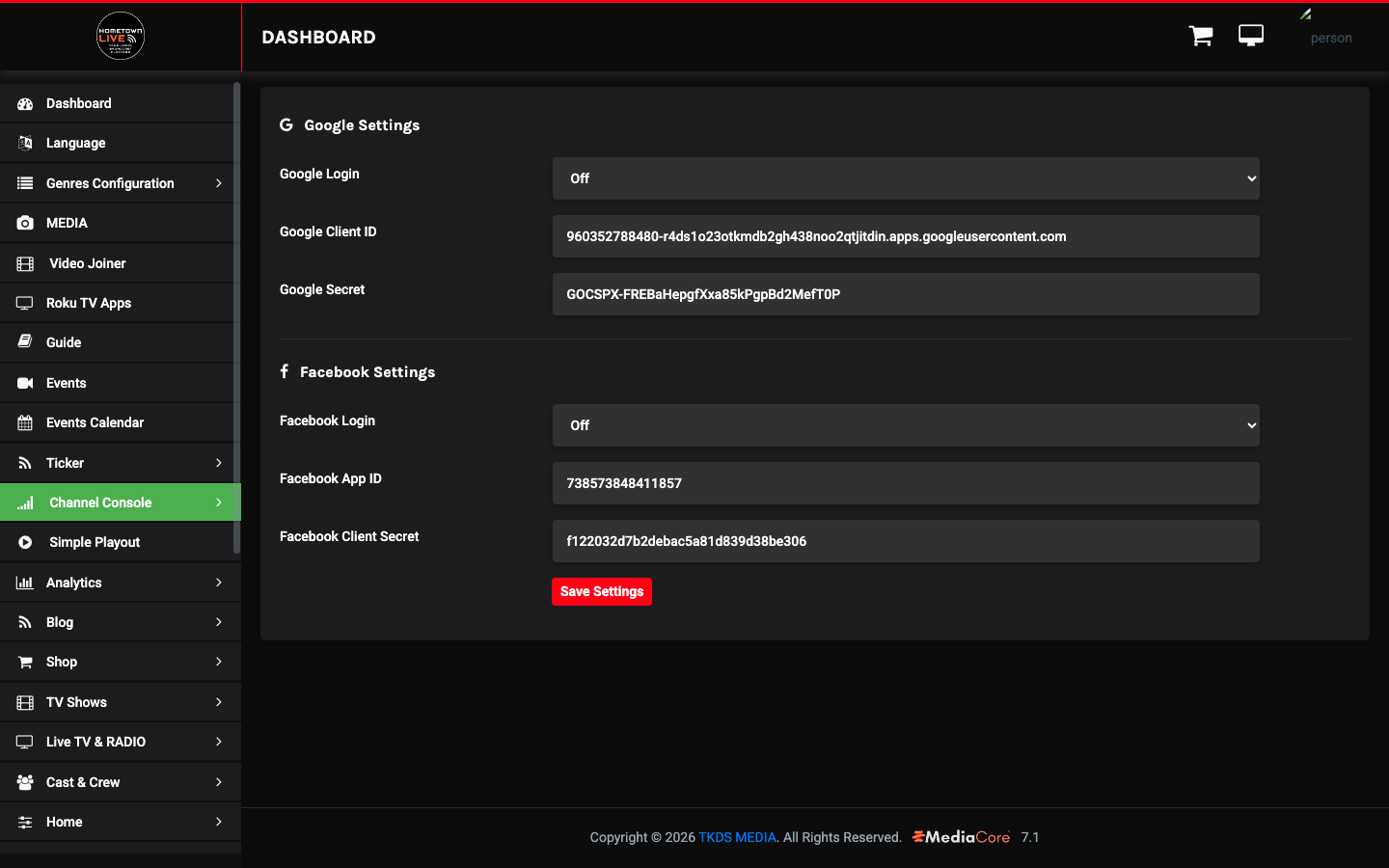The height and width of the screenshot is (868, 1389).
Task: Click the Events video camera icon
Action: (25, 383)
